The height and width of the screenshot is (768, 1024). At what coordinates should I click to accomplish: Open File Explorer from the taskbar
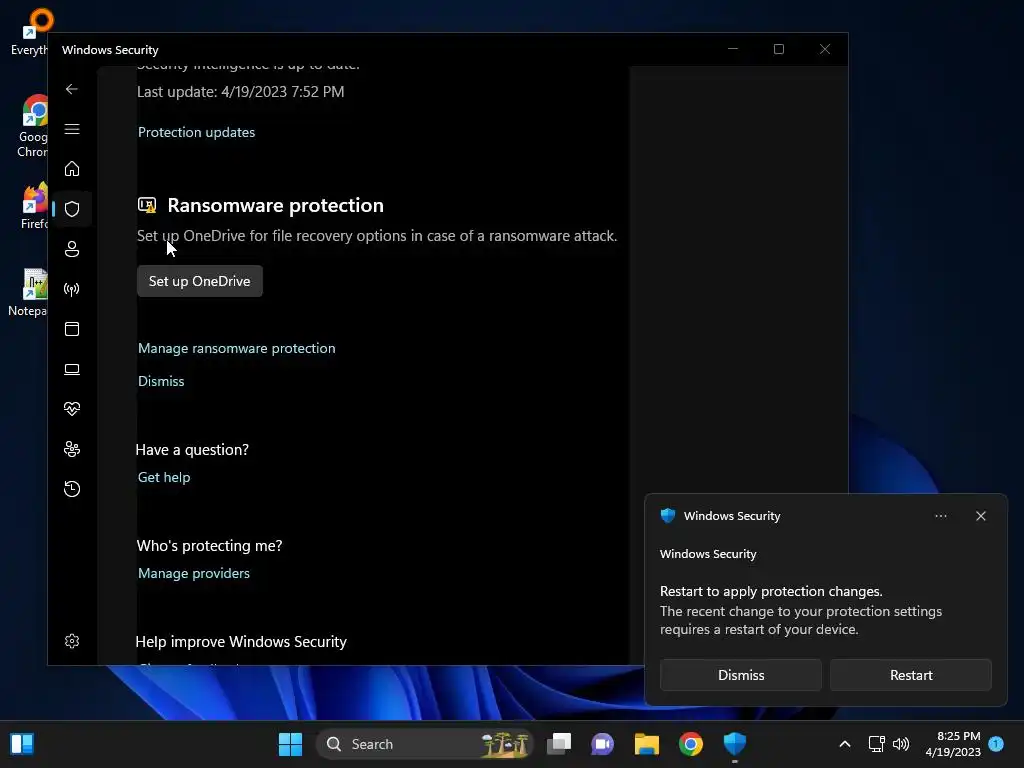pyautogui.click(x=647, y=744)
